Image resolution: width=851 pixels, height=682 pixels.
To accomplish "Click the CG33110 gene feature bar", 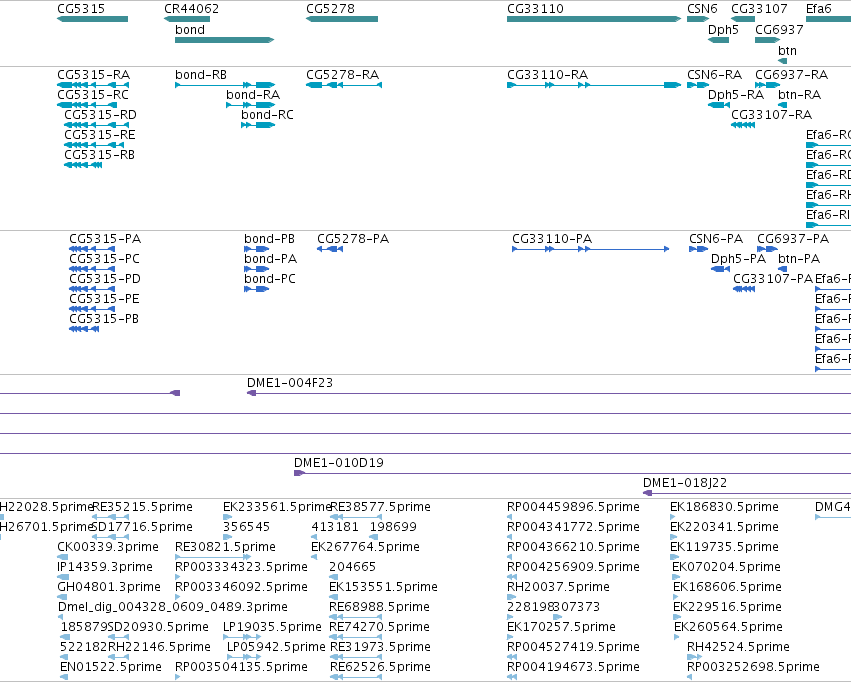I will (594, 19).
